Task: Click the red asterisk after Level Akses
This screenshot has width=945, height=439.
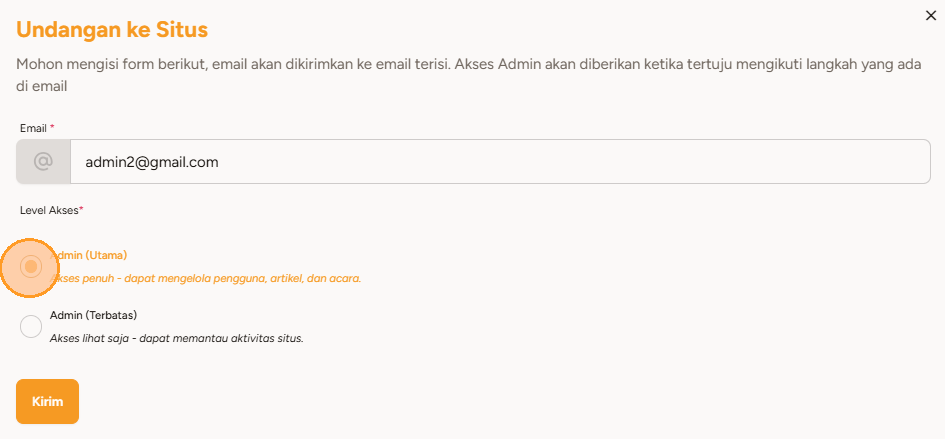Action: pos(81,210)
